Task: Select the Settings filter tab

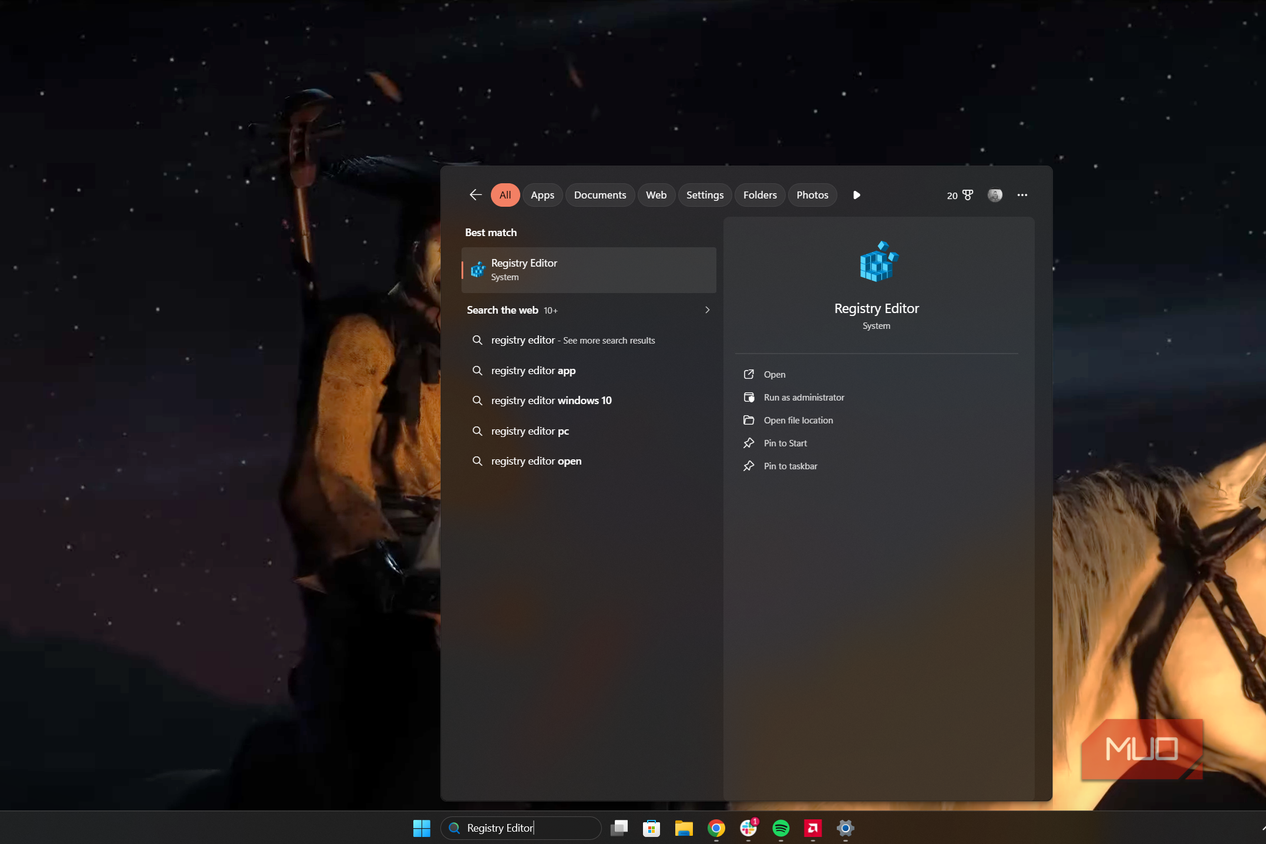Action: click(x=705, y=195)
